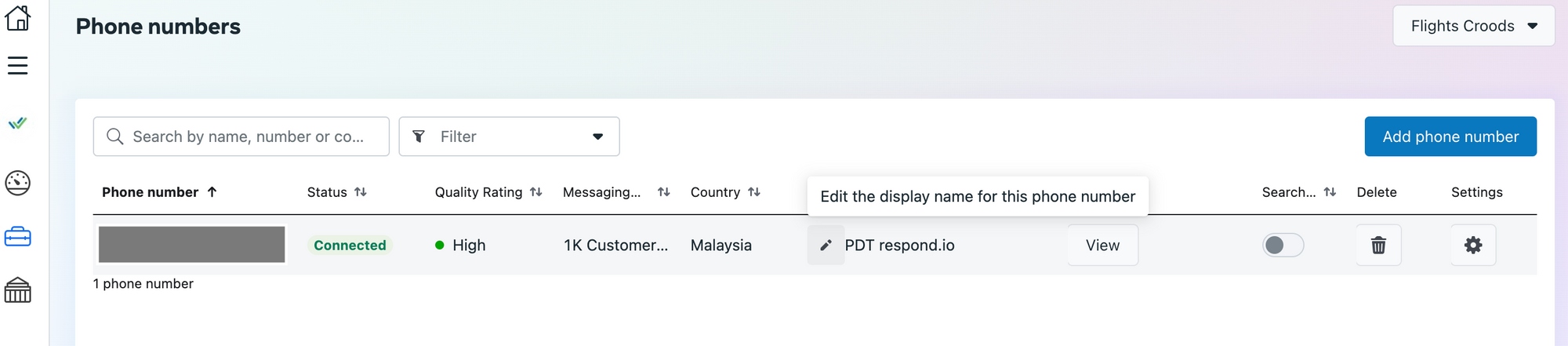The image size is (1568, 346).
Task: Focus the search by name input field
Action: [x=248, y=137]
